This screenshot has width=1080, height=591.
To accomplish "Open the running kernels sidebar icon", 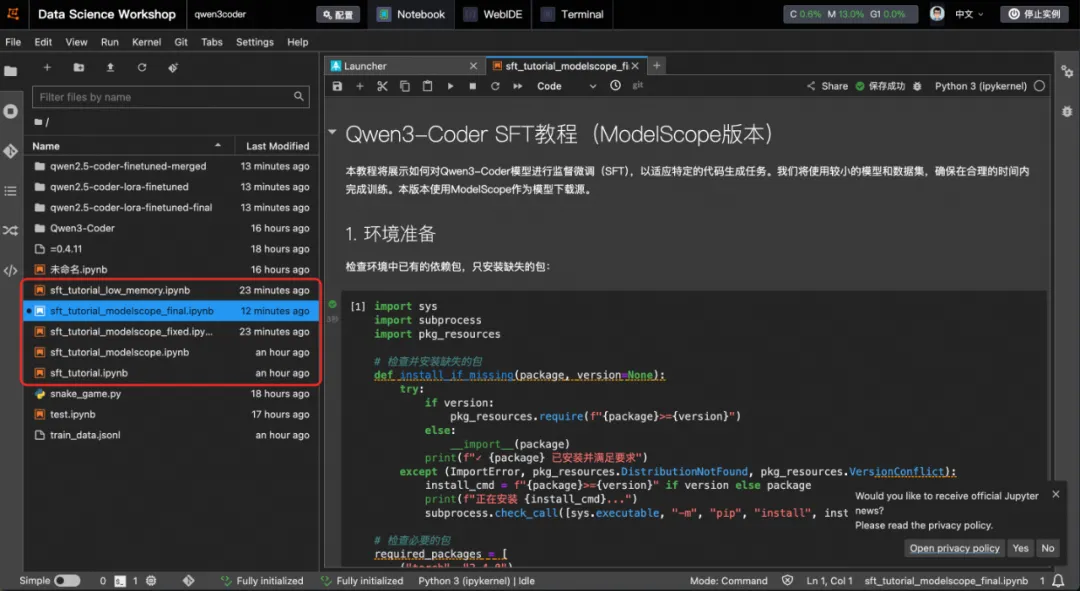I will click(10, 111).
